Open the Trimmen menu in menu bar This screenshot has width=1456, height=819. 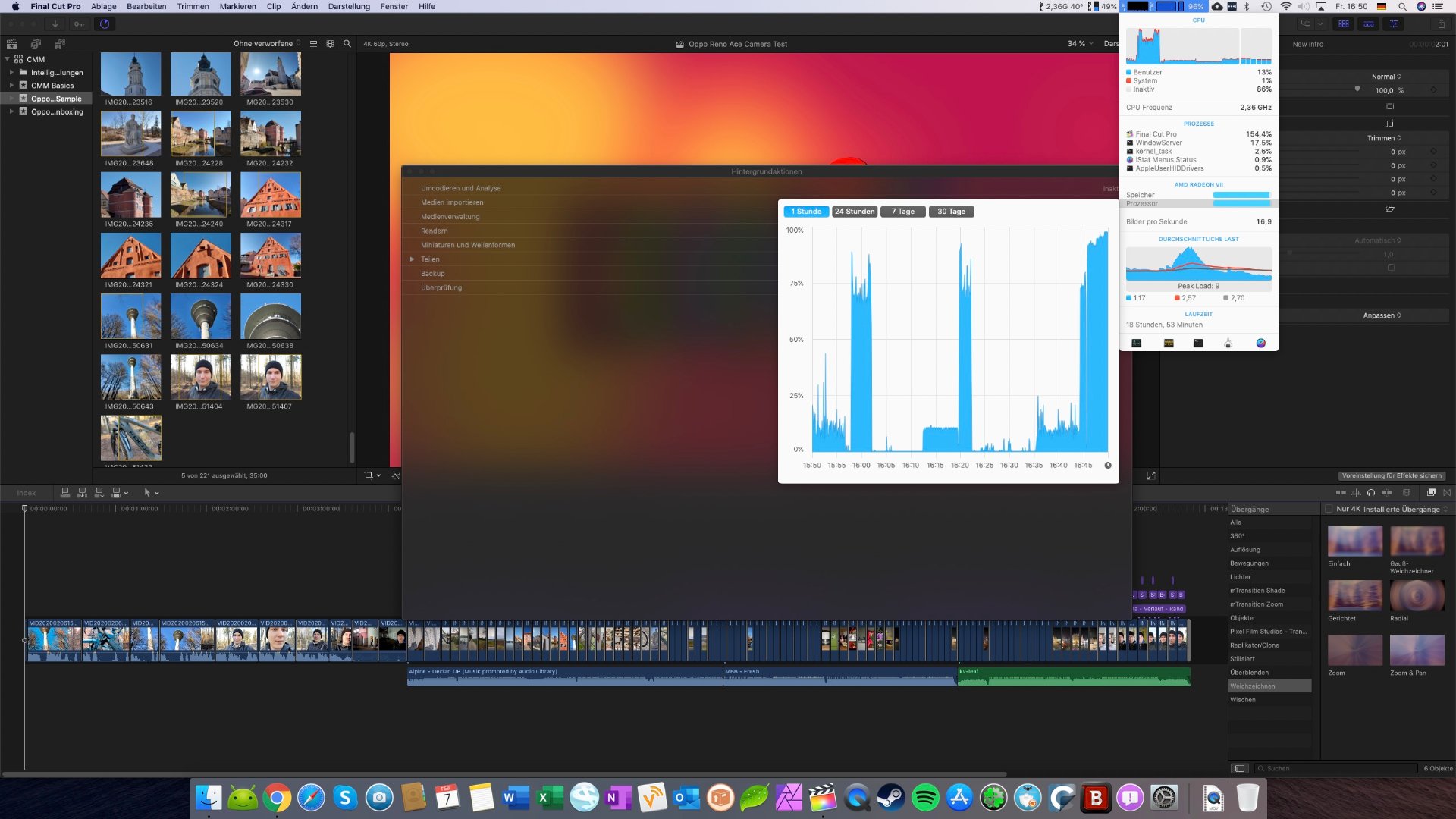tap(193, 6)
